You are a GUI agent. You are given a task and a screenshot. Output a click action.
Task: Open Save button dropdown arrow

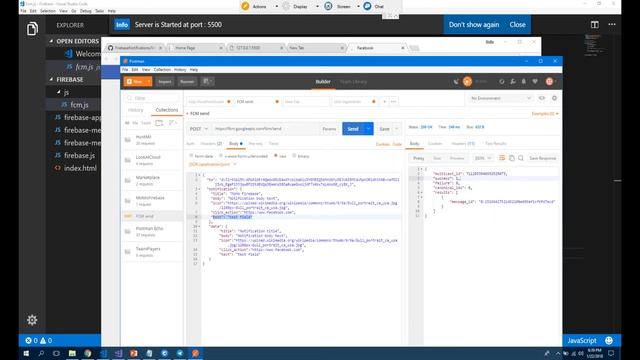click(397, 129)
